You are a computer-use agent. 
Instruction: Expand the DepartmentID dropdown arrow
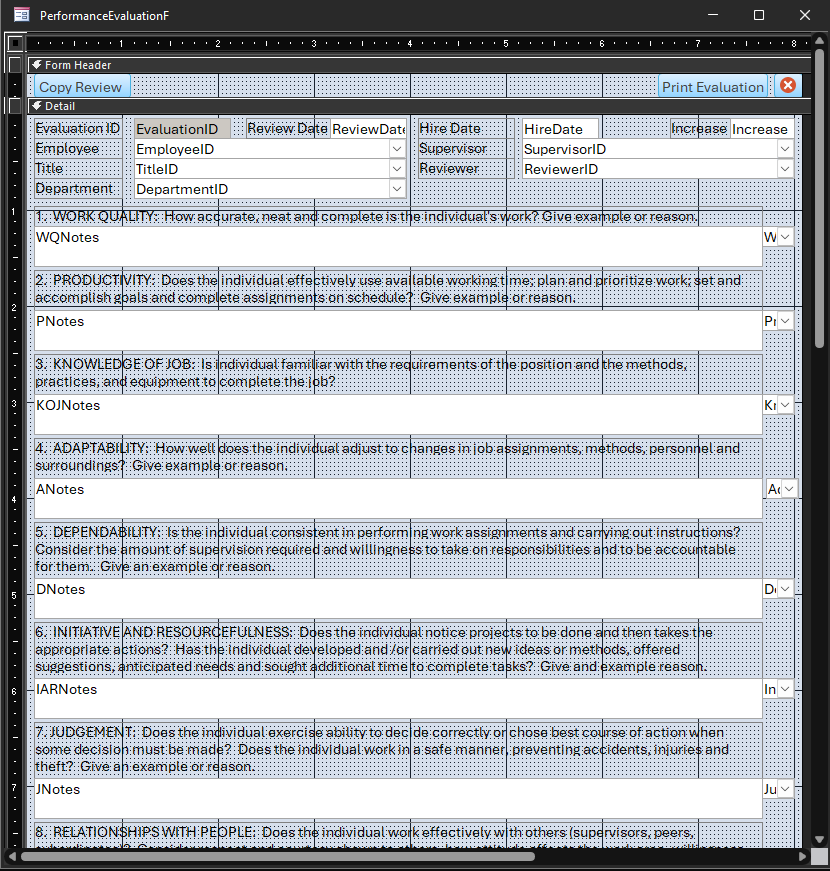397,189
